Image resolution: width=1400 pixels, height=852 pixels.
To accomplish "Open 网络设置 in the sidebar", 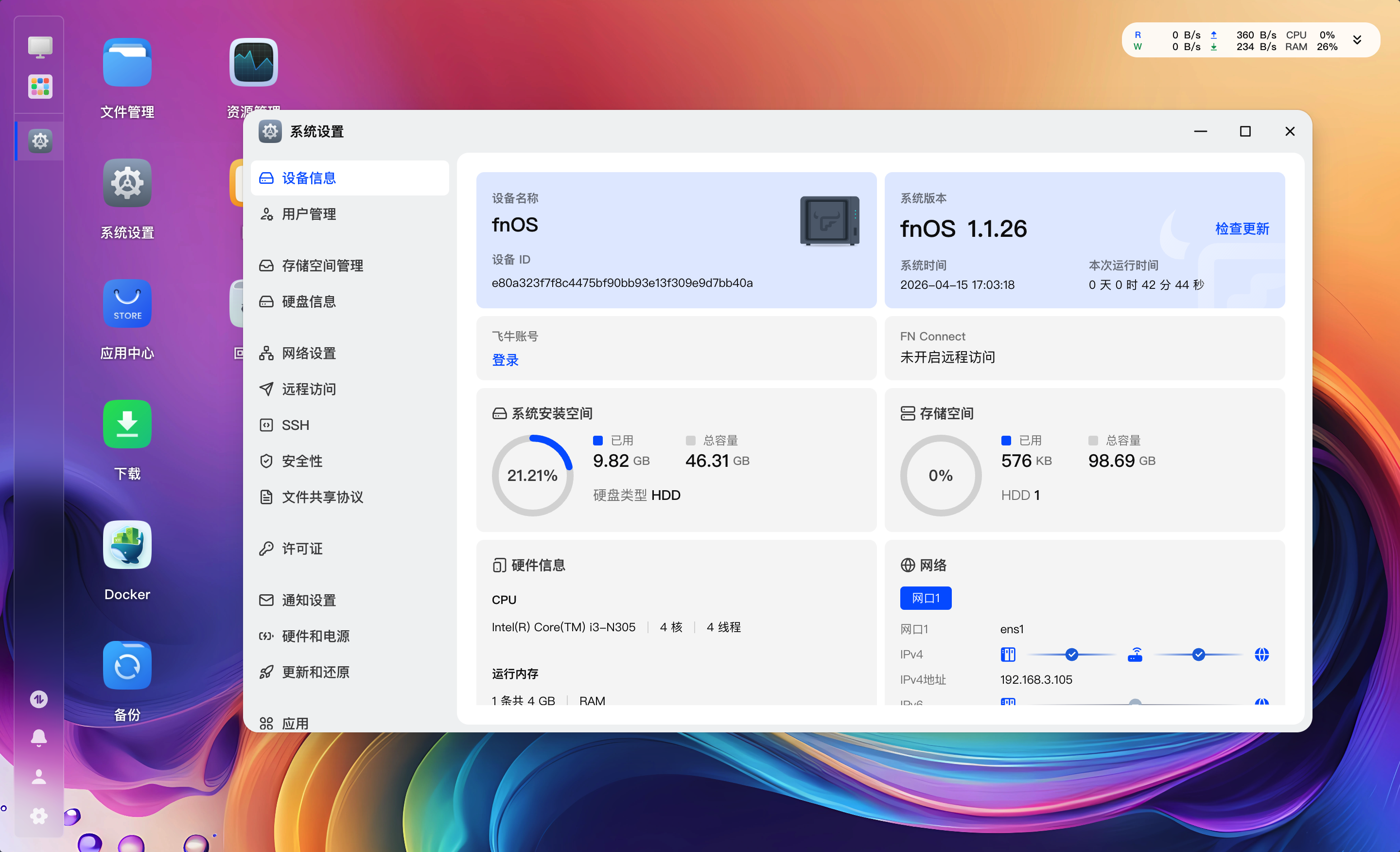I will point(309,353).
